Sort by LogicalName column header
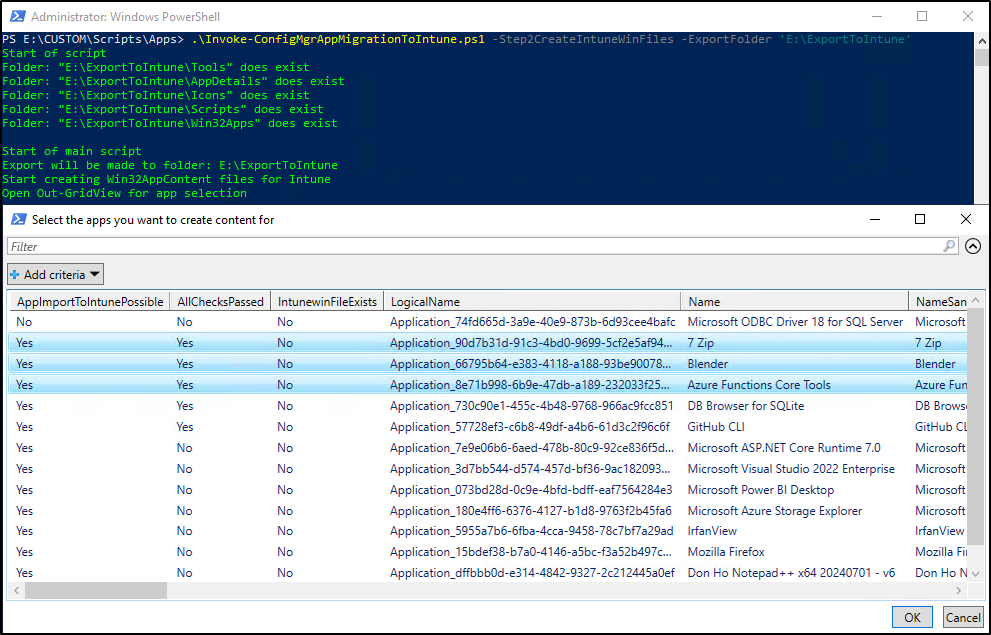 pos(532,301)
